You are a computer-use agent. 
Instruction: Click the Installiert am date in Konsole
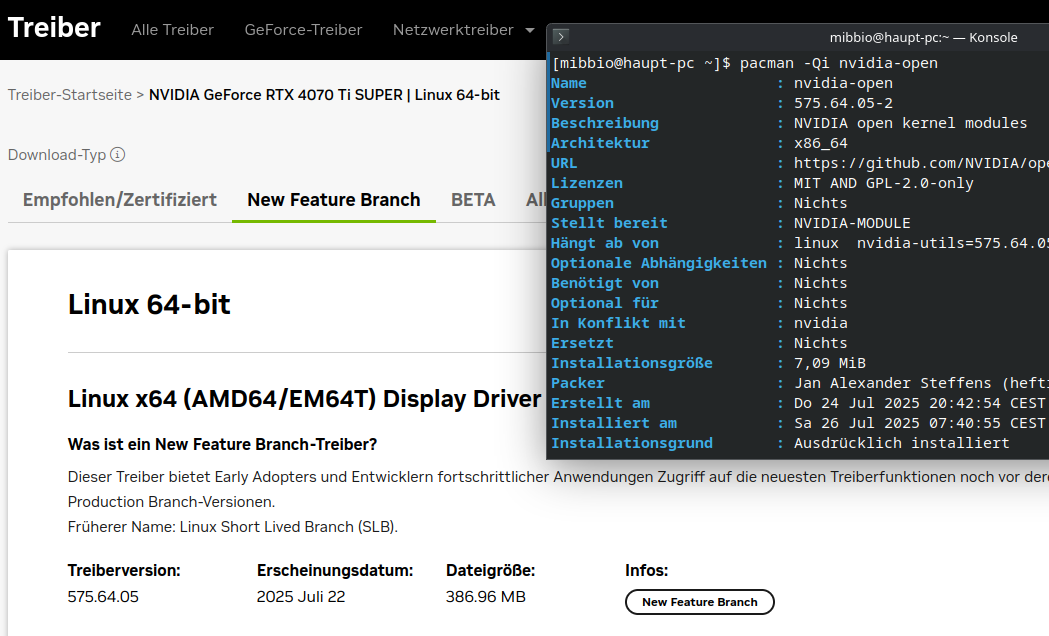pyautogui.click(x=920, y=423)
